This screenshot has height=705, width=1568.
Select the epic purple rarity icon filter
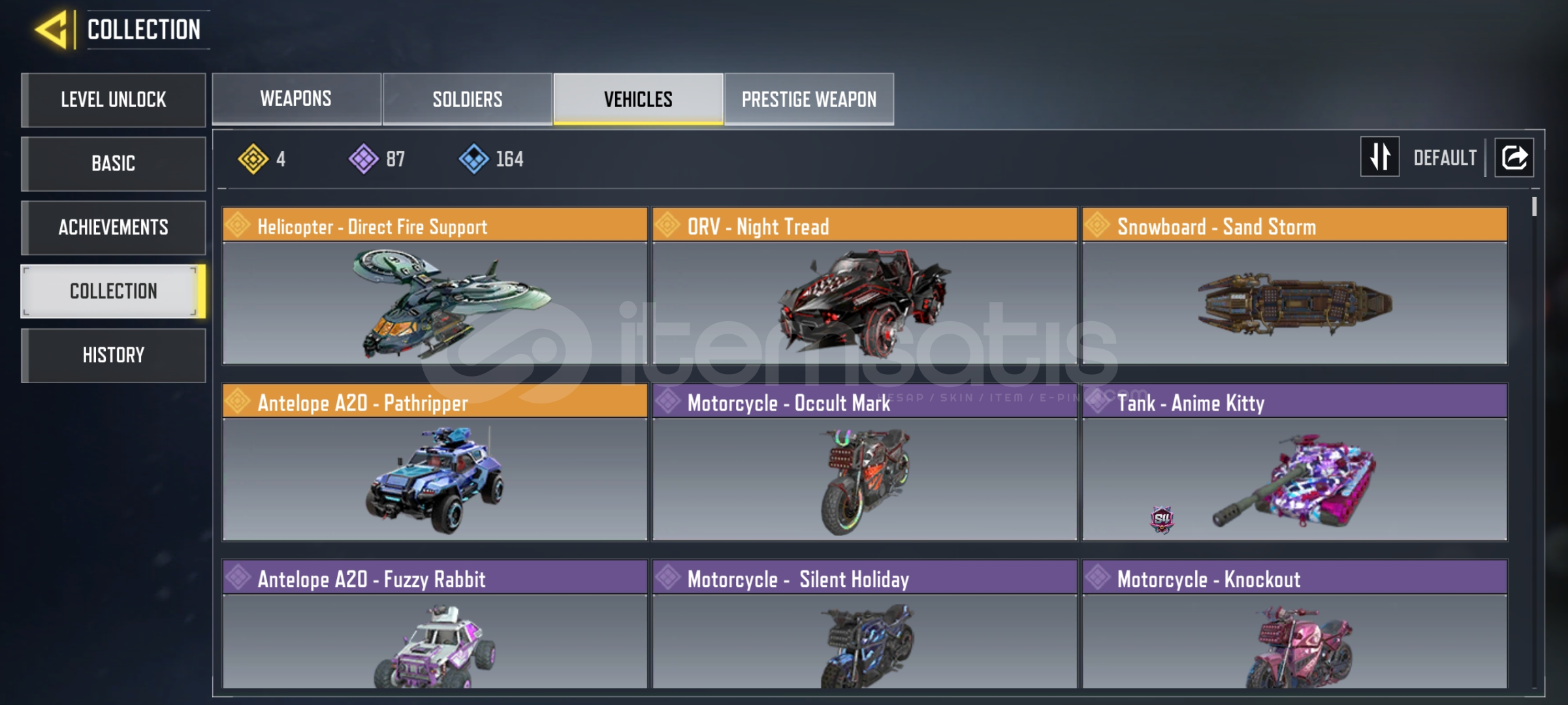[x=364, y=159]
